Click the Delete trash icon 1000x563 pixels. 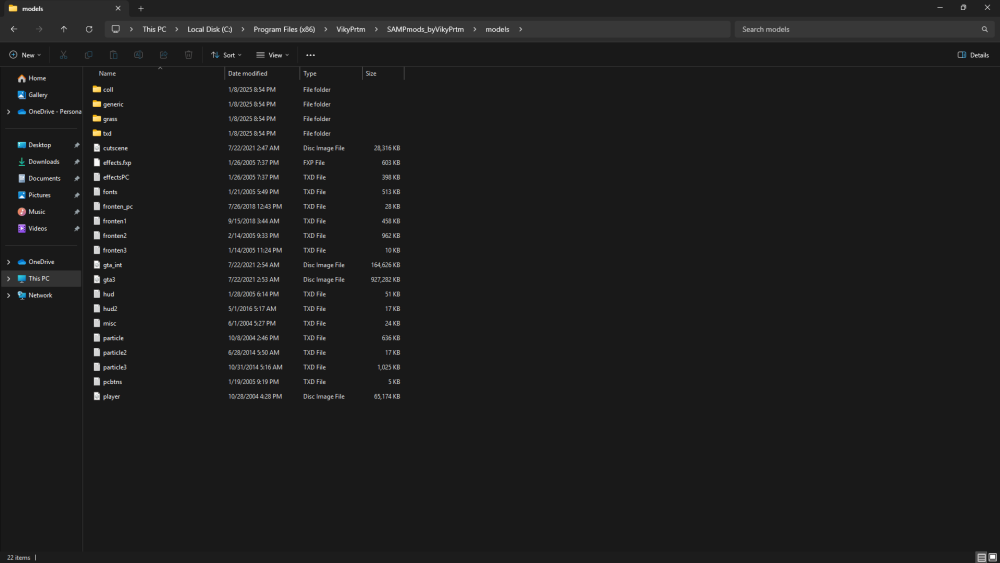coord(188,55)
